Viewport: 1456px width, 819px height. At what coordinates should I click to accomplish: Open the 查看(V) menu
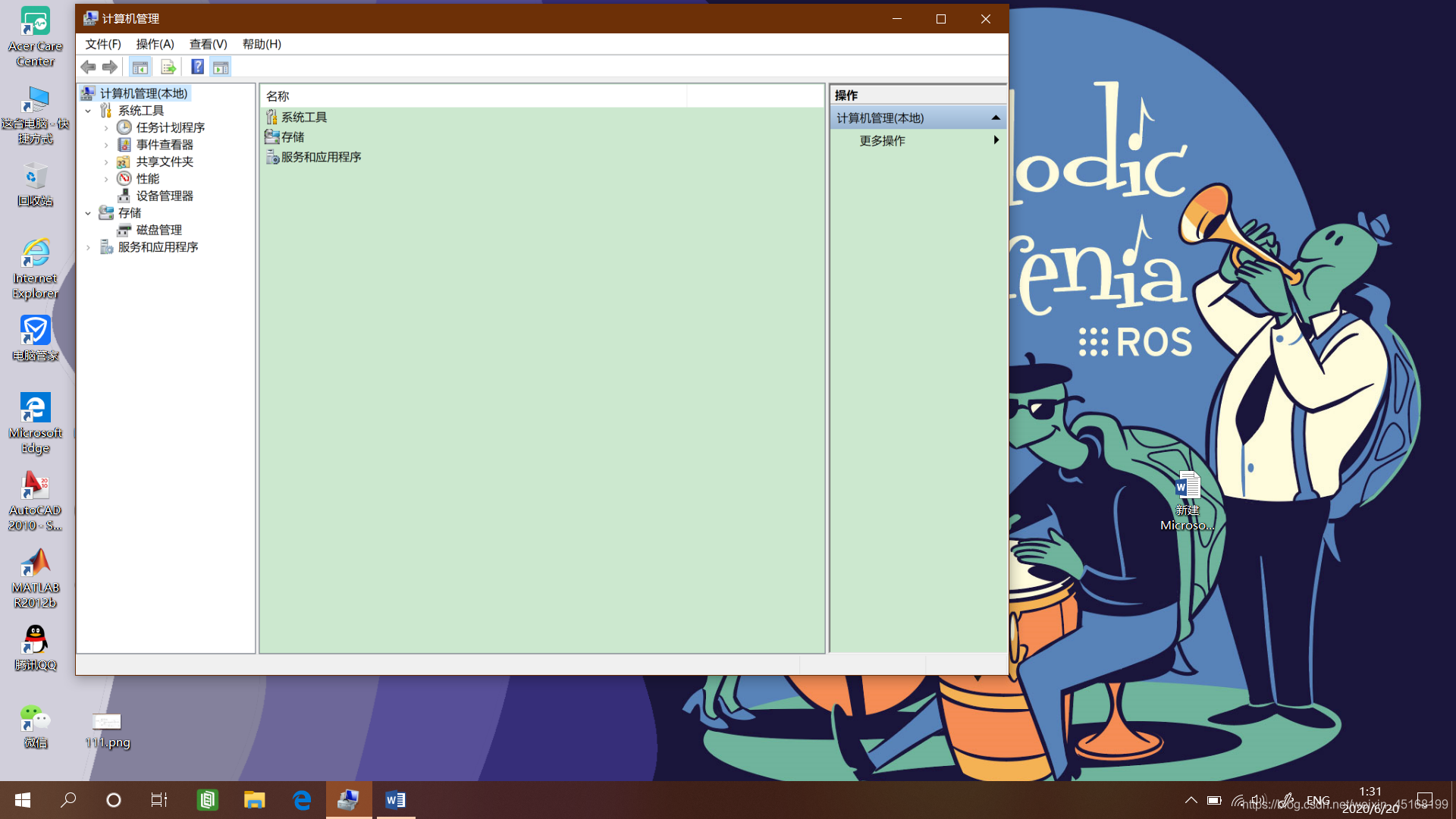click(x=208, y=44)
